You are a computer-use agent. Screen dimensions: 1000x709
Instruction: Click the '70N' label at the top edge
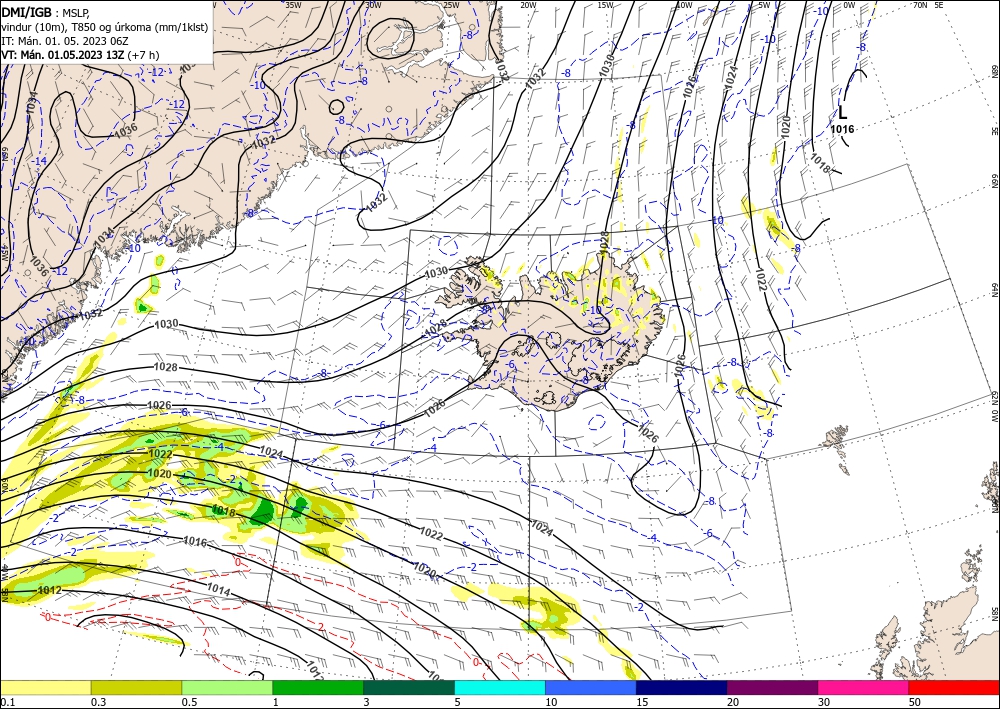pyautogui.click(x=920, y=4)
